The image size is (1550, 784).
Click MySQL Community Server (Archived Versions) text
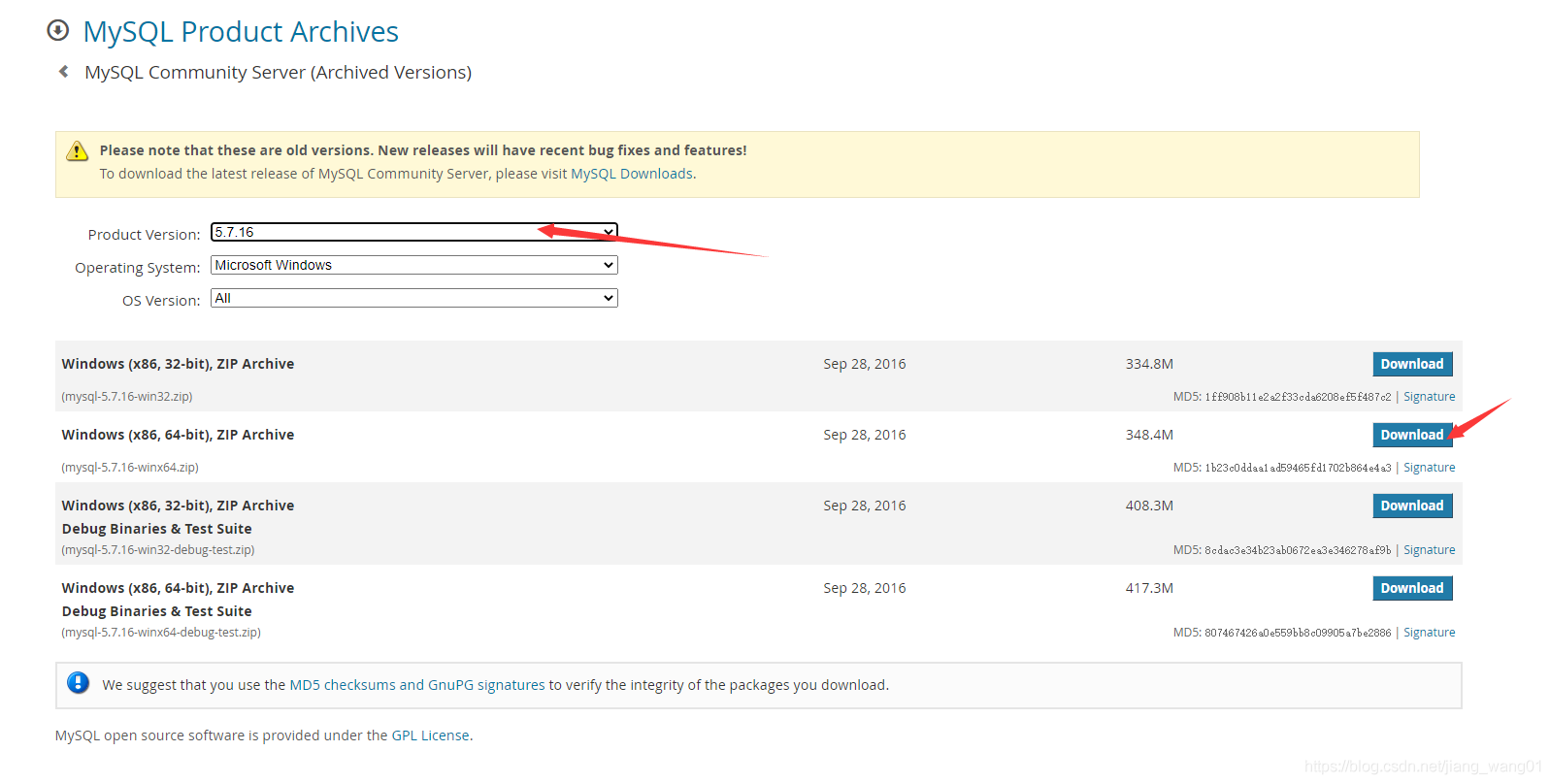278,73
